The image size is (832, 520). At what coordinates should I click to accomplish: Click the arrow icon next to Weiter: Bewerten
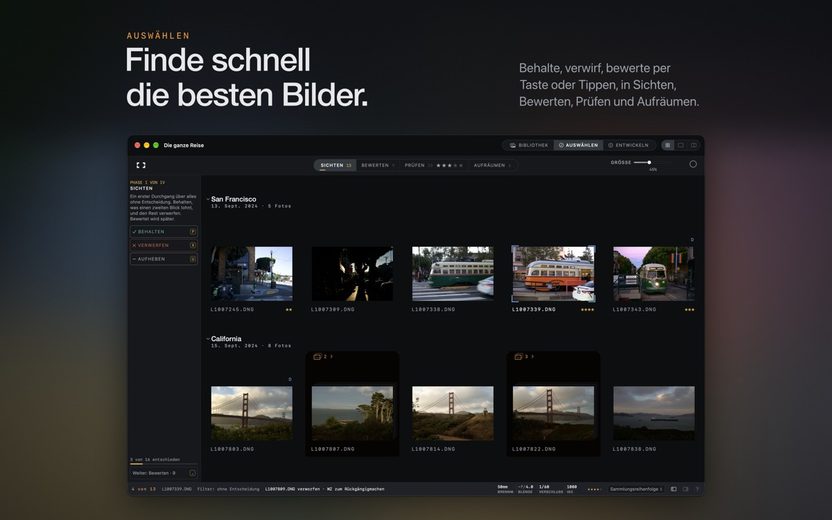coord(192,473)
